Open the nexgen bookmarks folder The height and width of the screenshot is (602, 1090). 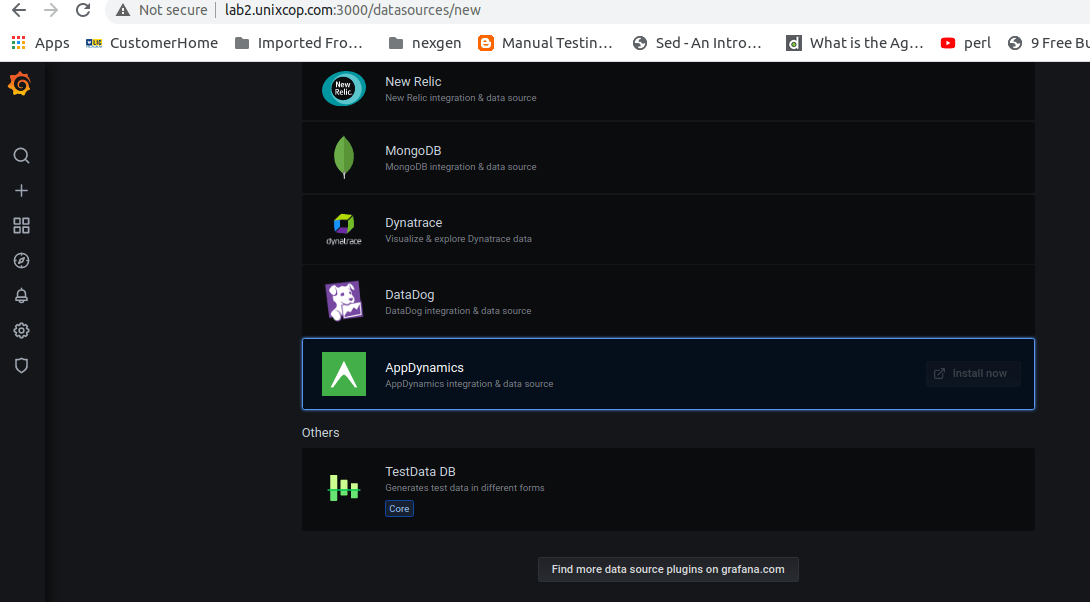click(425, 43)
